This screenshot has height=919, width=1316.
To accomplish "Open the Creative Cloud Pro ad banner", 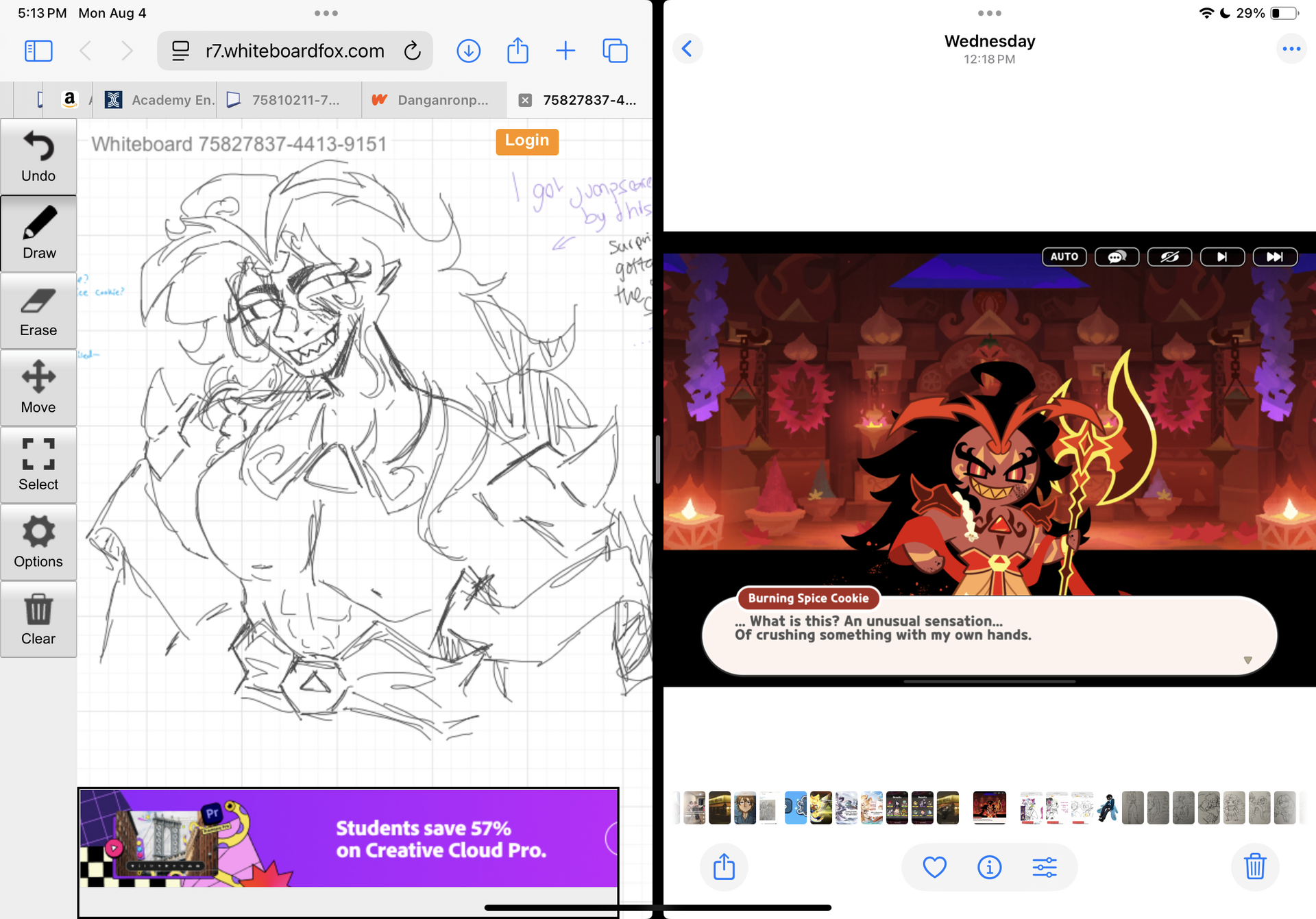I will point(349,838).
